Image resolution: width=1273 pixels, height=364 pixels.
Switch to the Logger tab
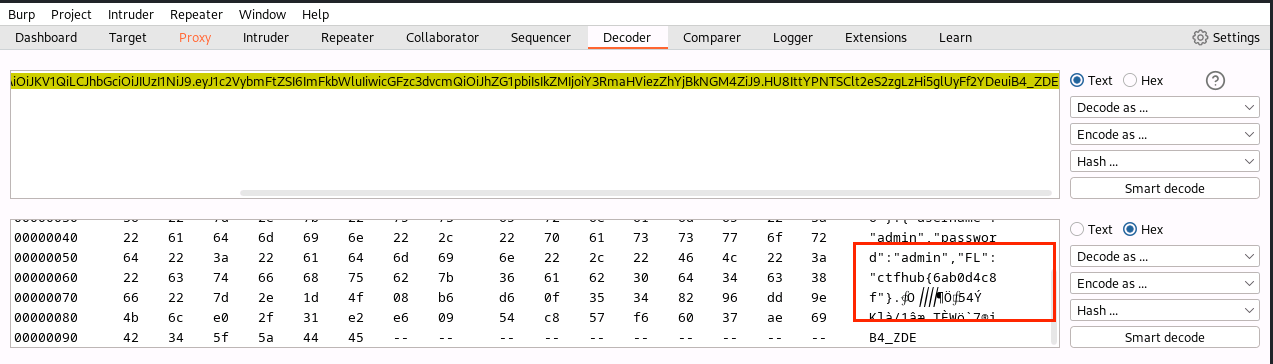(792, 38)
